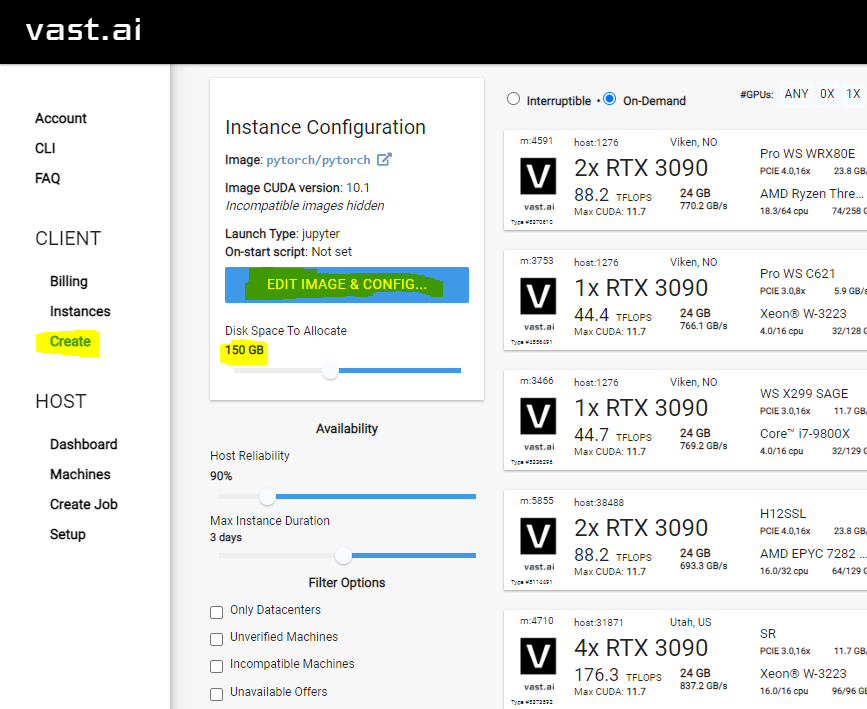The height and width of the screenshot is (709, 867).
Task: Click EDIT IMAGE & CONFIG button
Action: [347, 285]
